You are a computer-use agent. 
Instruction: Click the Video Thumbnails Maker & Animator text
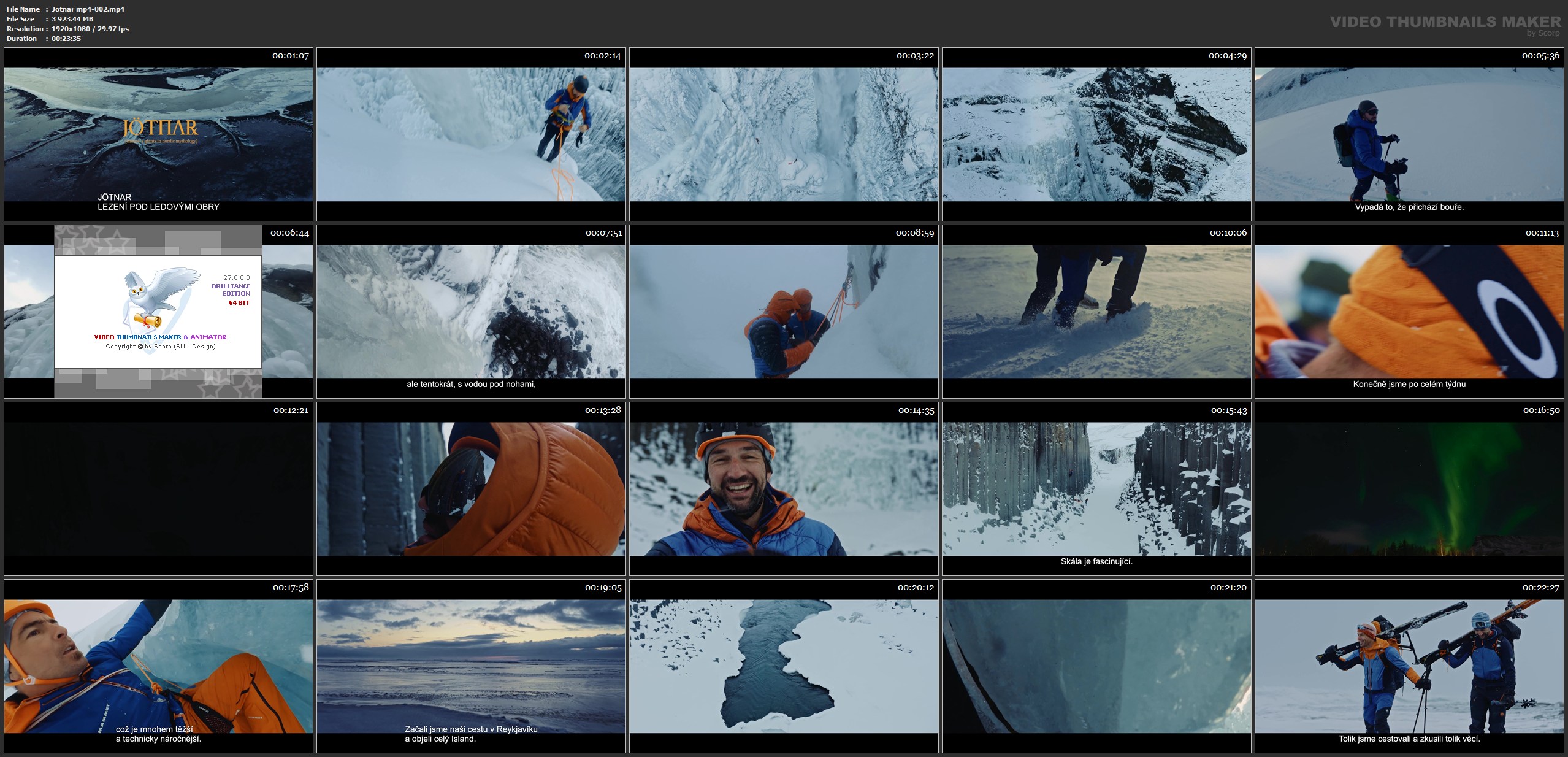[160, 337]
